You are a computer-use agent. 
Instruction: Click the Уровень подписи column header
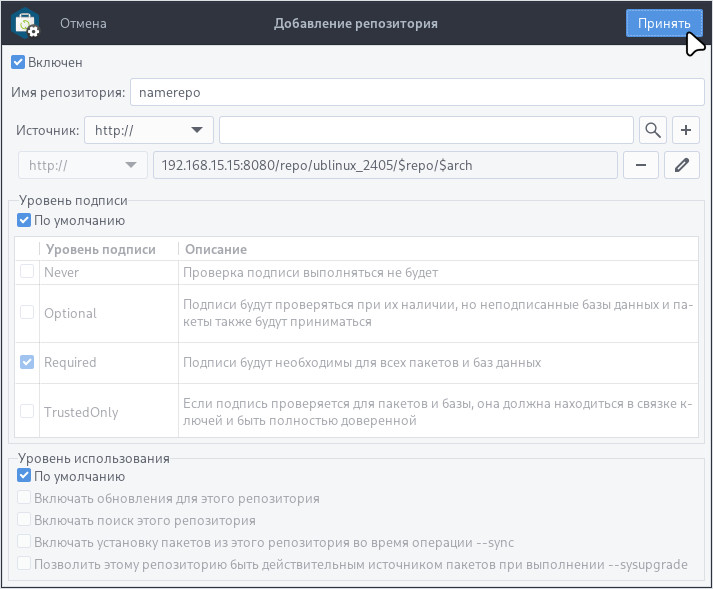coord(101,249)
